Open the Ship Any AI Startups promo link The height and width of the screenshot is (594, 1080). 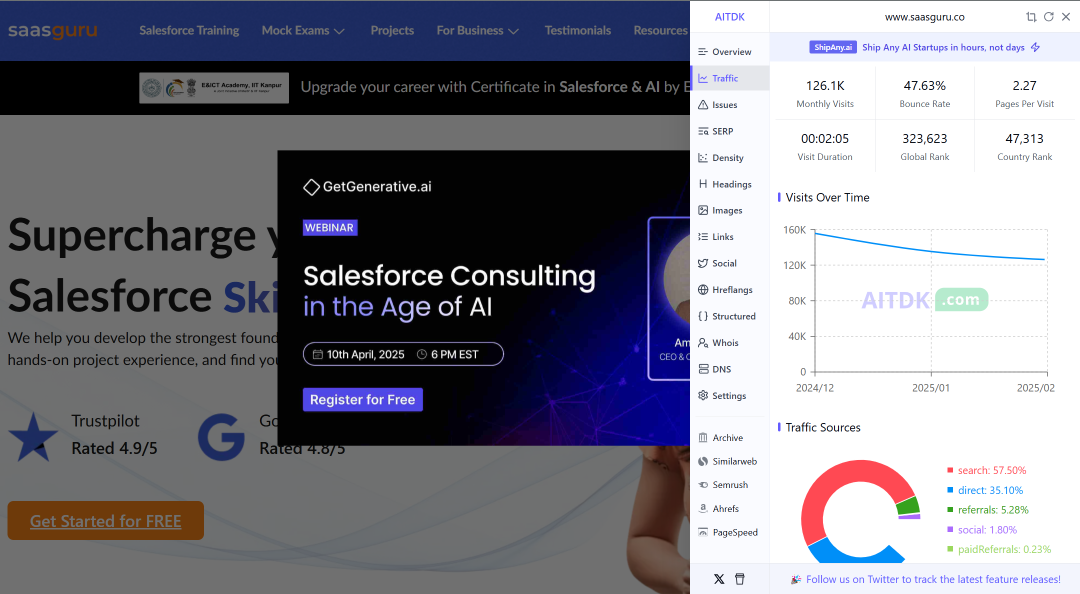click(943, 48)
